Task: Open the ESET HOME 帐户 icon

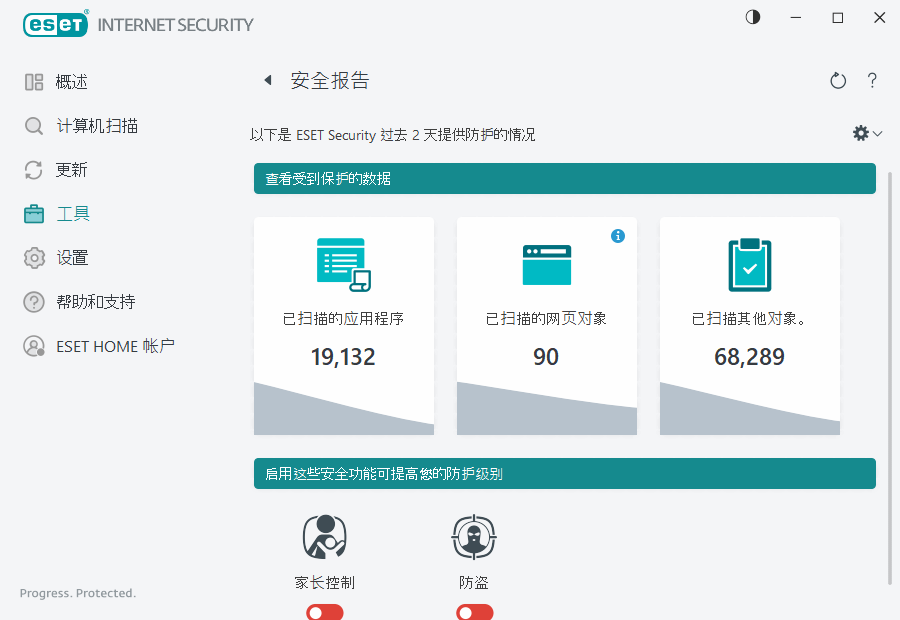Action: pos(33,346)
